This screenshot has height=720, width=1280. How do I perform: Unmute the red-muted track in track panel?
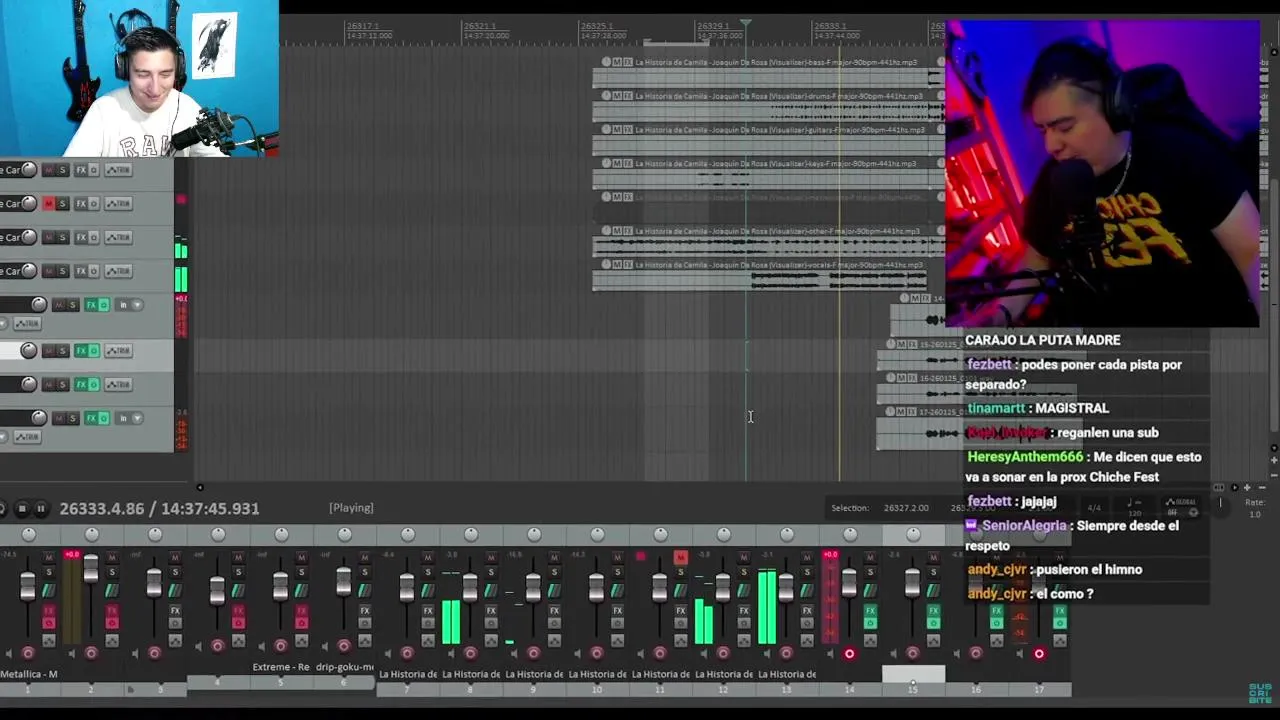49,203
